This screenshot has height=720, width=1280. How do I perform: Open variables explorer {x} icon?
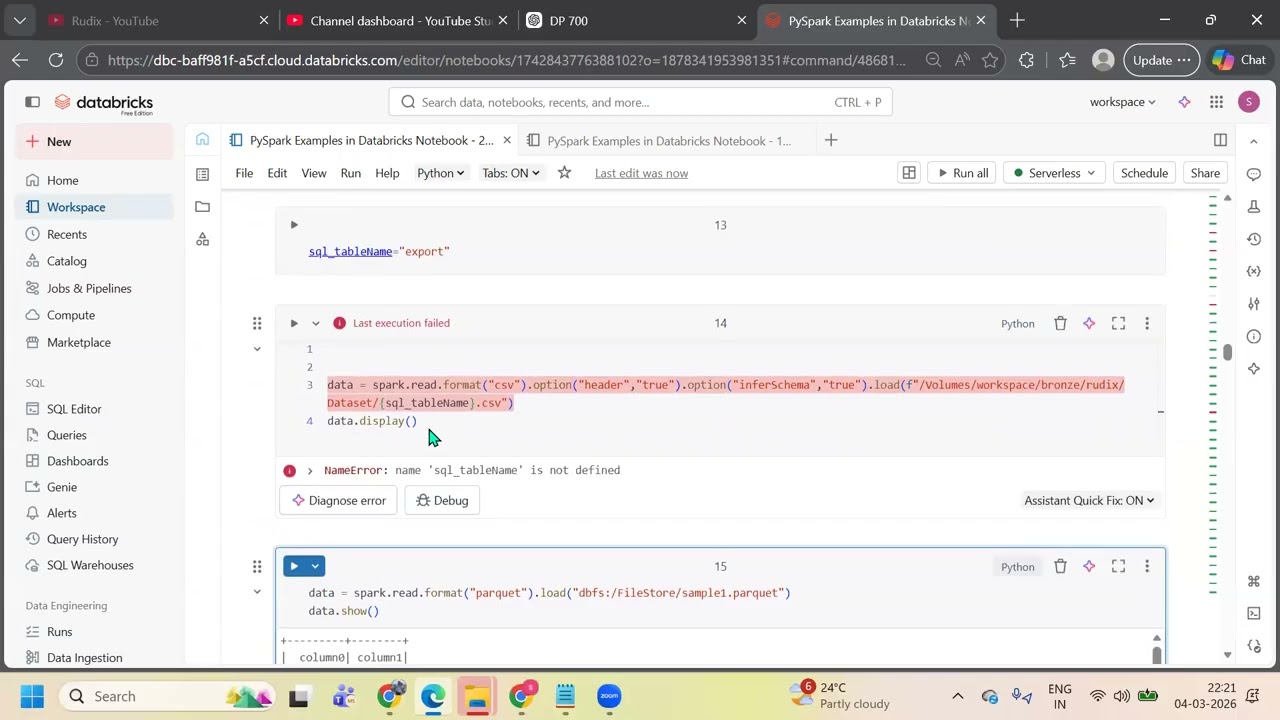click(x=1254, y=271)
